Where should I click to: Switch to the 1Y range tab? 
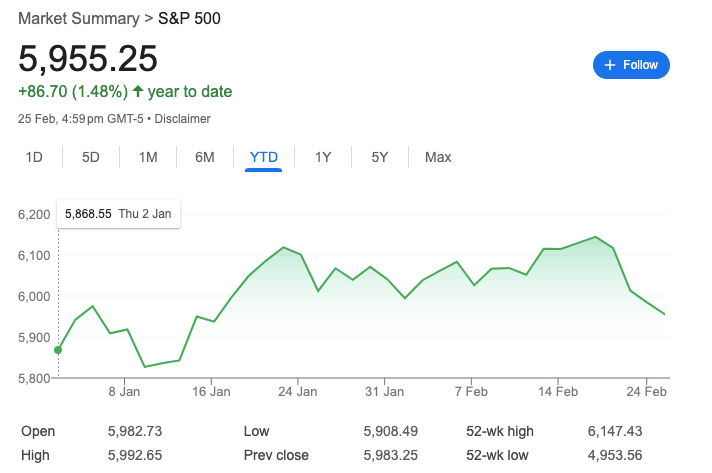pos(323,157)
